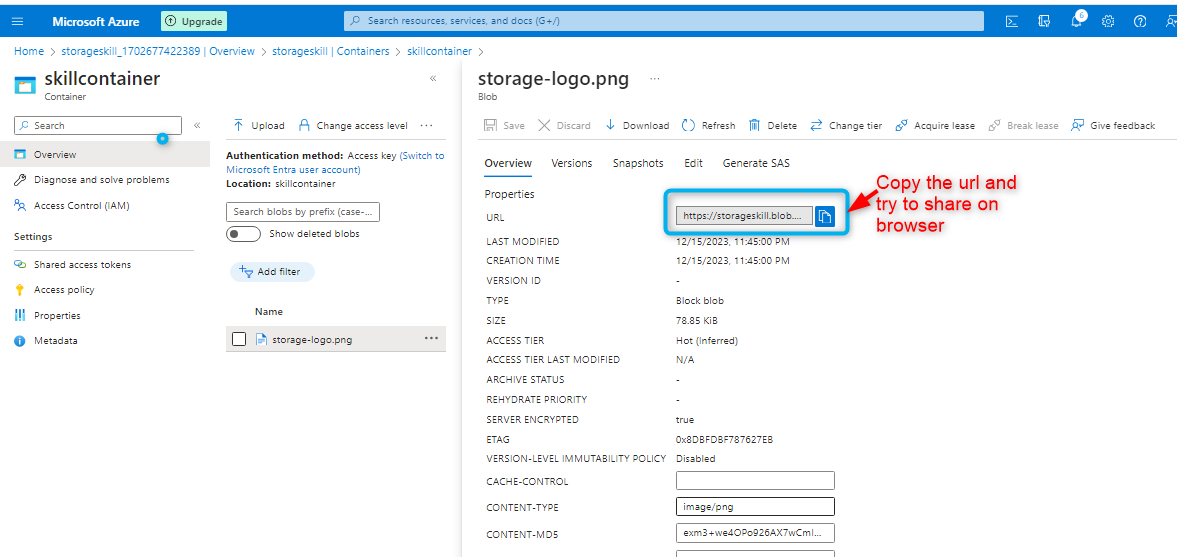Download the storage-logo.png blob
The height and width of the screenshot is (557, 1177).
(637, 126)
